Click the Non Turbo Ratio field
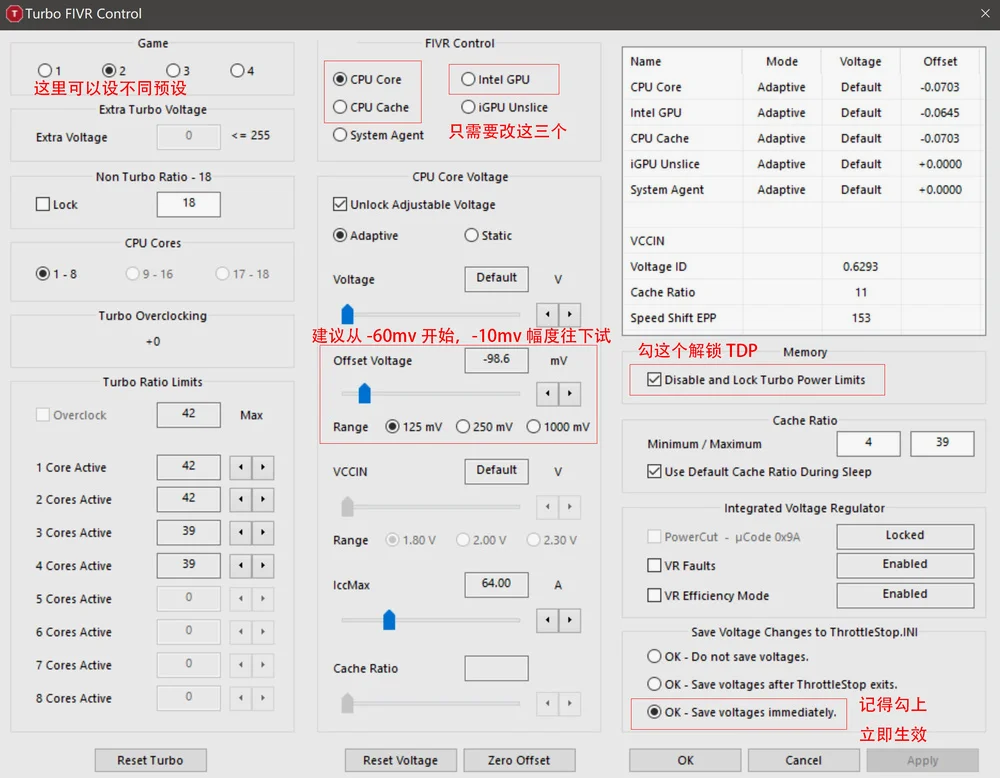Screen dimensions: 1000x778 pos(189,204)
